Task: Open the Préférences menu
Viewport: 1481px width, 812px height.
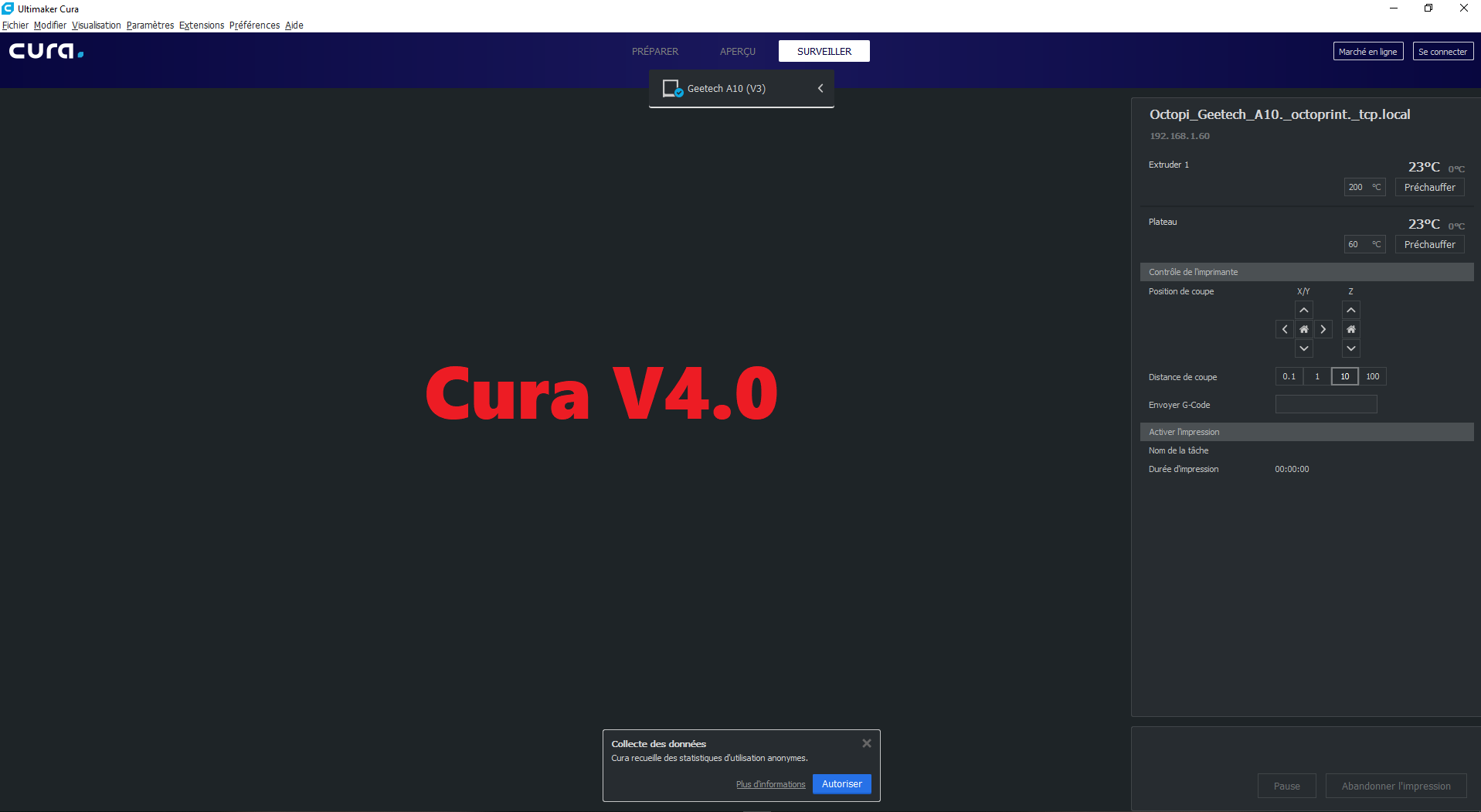Action: pyautogui.click(x=254, y=25)
